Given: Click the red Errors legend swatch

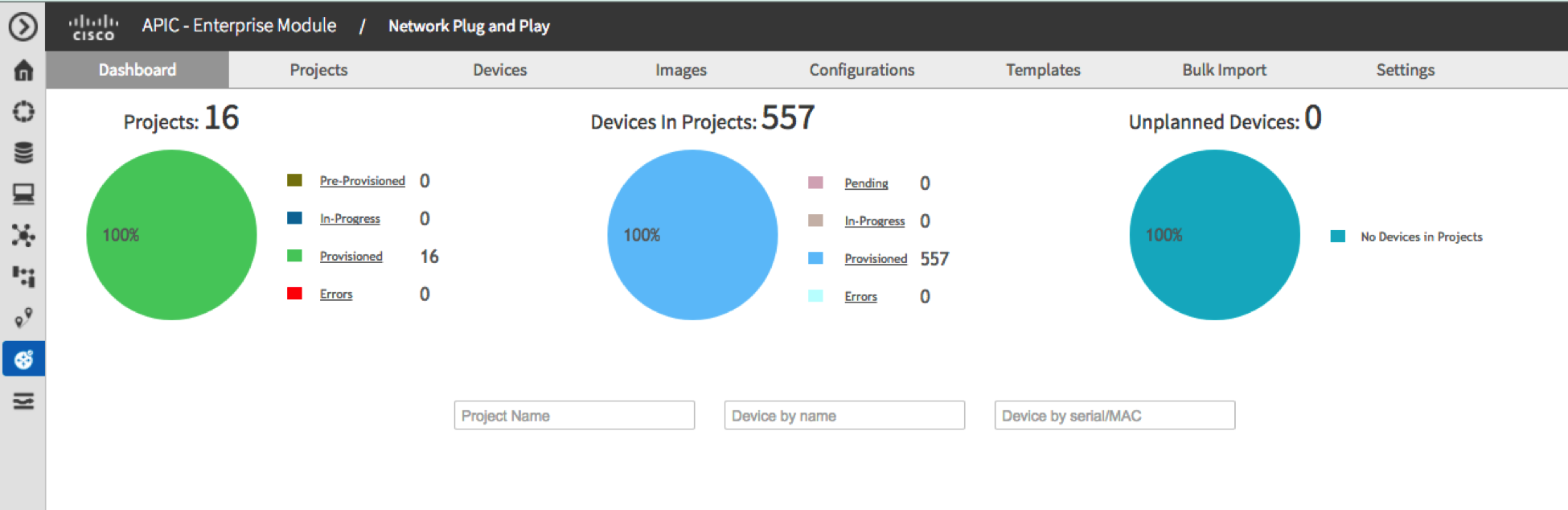Looking at the screenshot, I should [x=294, y=294].
